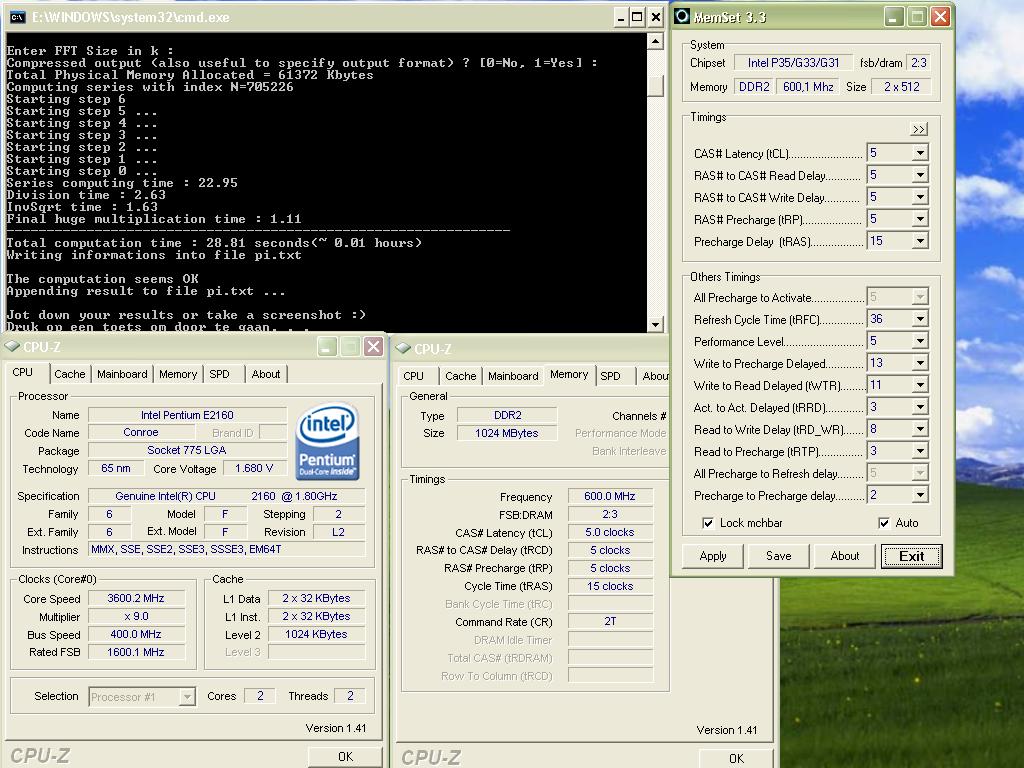The height and width of the screenshot is (768, 1024).
Task: Click FSB:DRAM value 2:3 in CPU-Z
Action: (x=610, y=515)
